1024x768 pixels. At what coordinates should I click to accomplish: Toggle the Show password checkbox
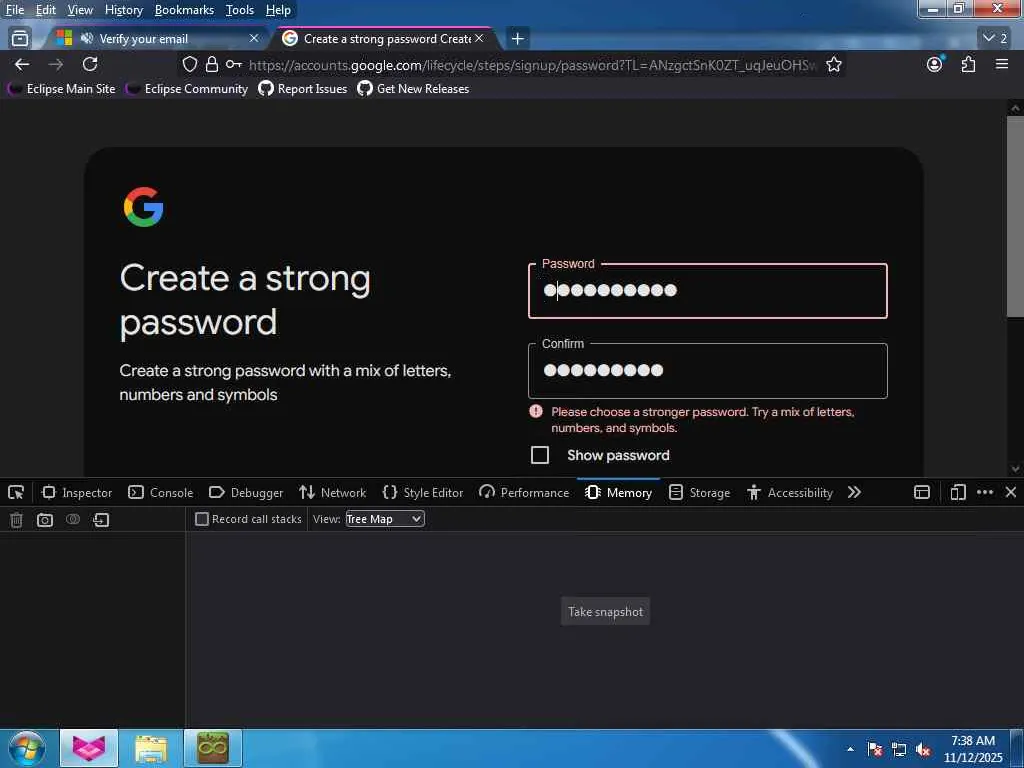540,455
